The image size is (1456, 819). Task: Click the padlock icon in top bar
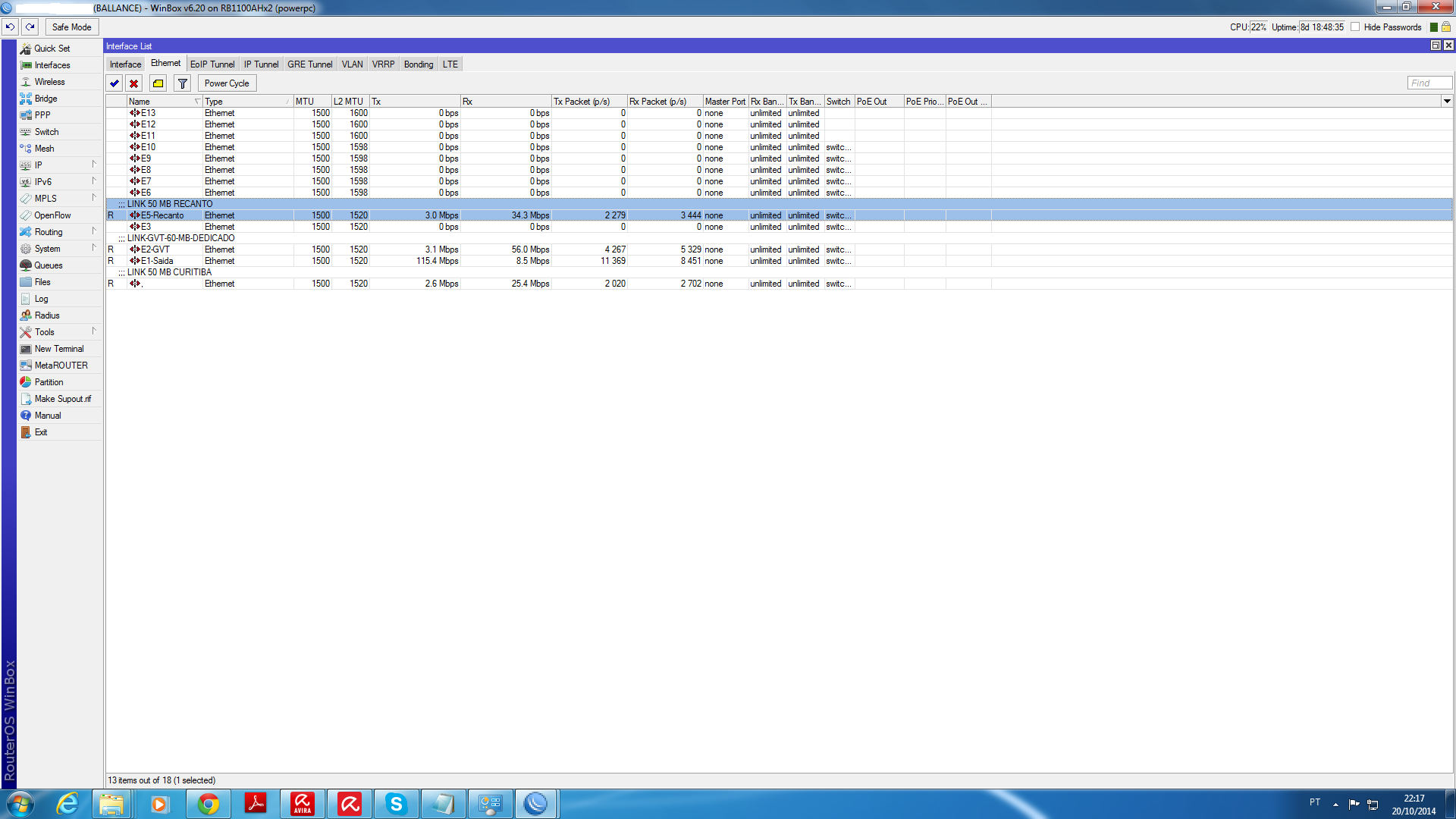(x=1446, y=27)
